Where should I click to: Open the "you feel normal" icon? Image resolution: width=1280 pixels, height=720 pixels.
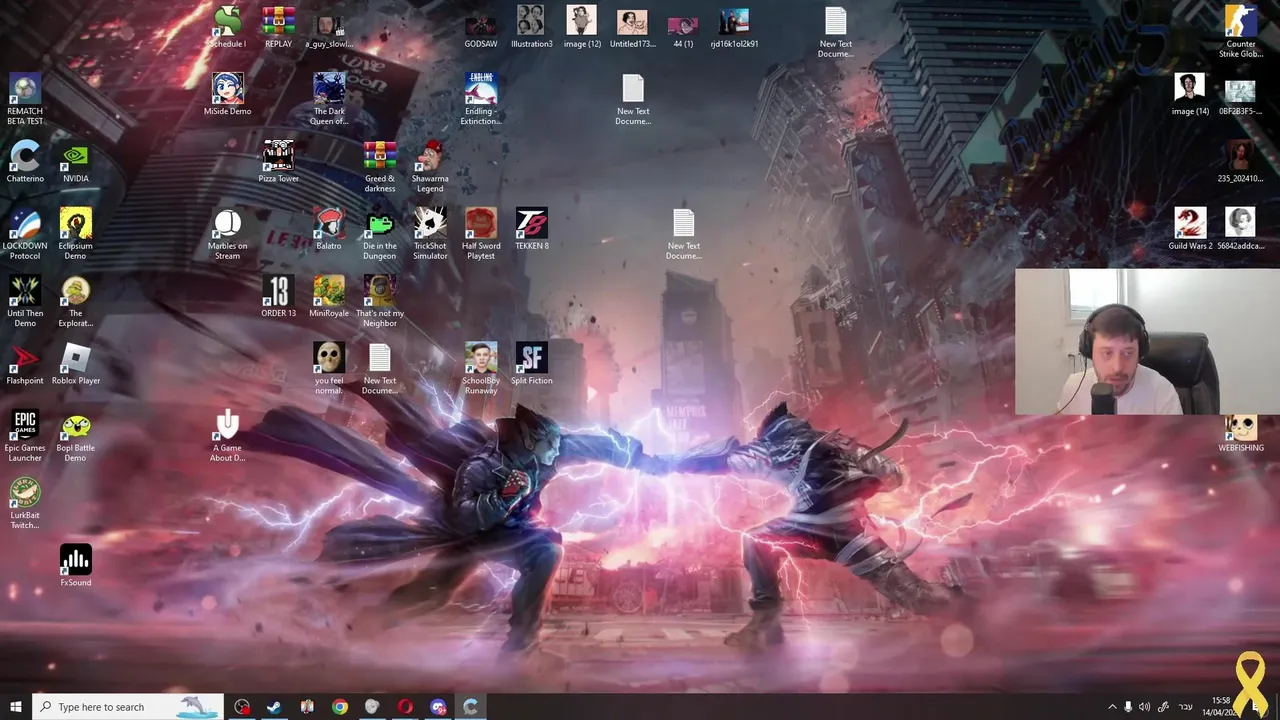click(329, 367)
